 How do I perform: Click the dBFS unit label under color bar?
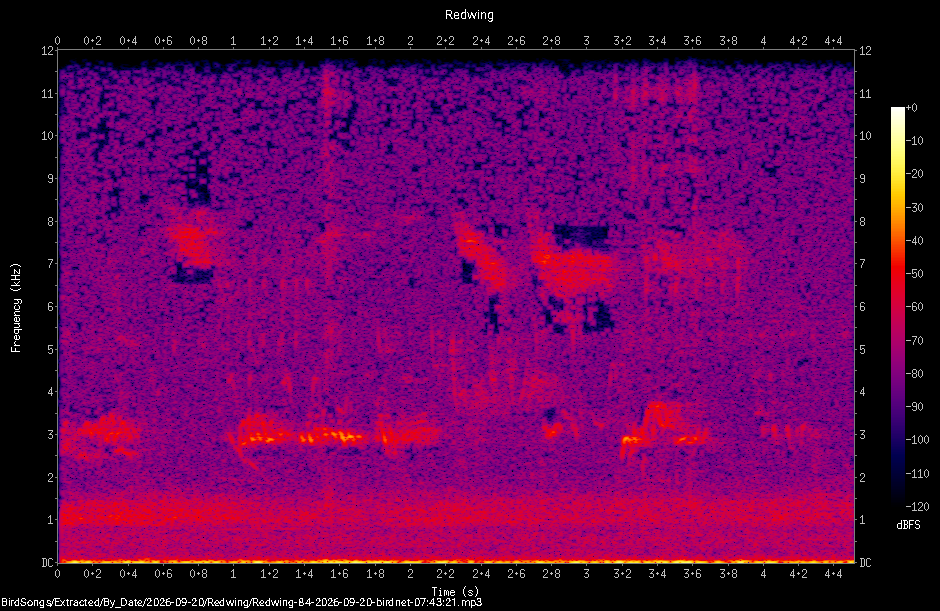[908, 525]
